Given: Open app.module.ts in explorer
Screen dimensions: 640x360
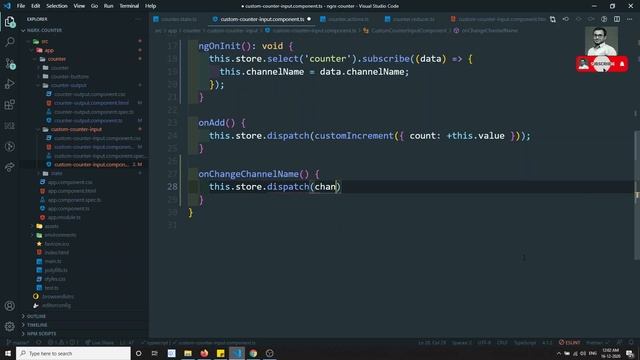Looking at the screenshot, I should tap(64, 218).
